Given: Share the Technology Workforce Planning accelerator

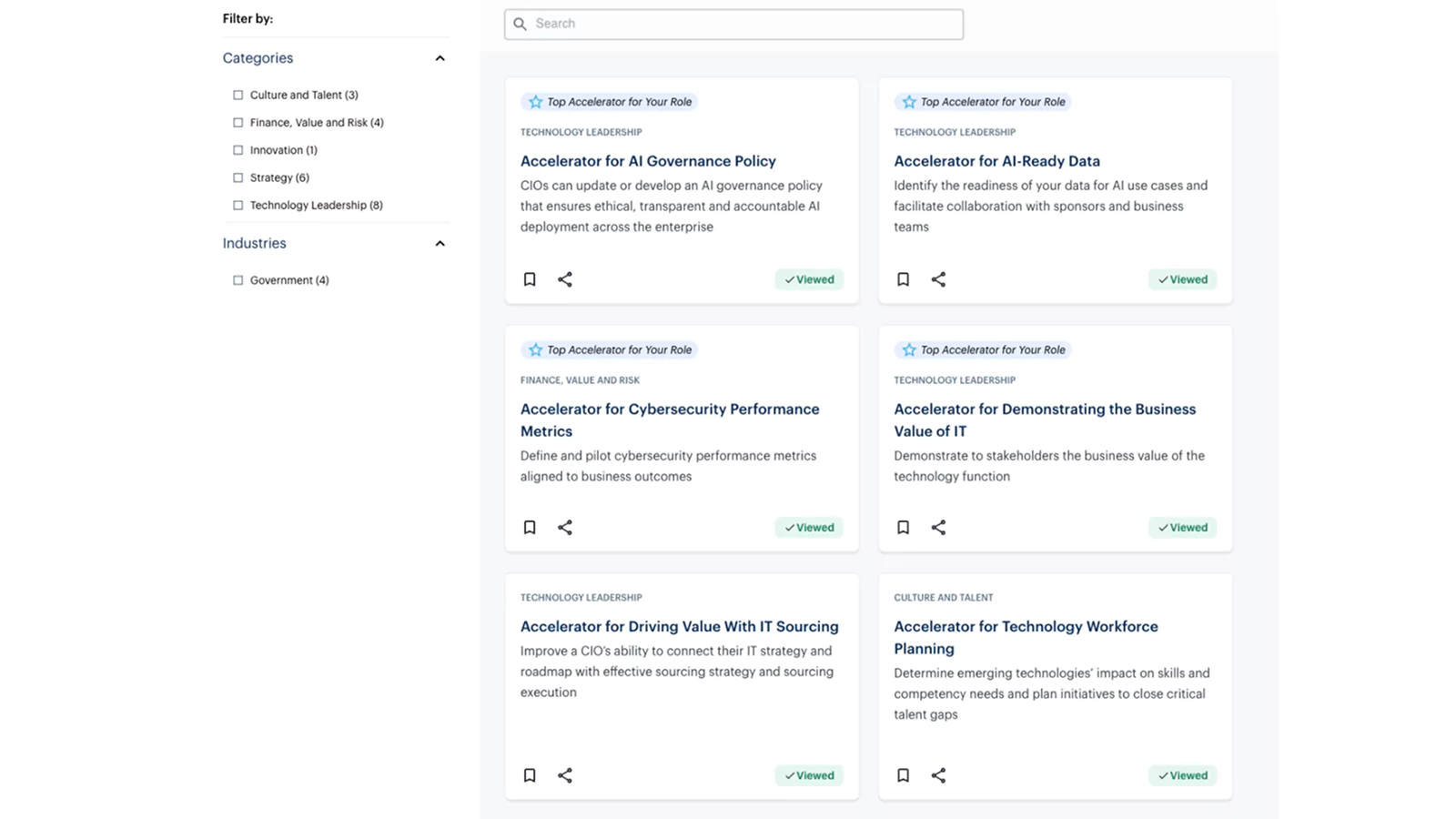Looking at the screenshot, I should [938, 775].
